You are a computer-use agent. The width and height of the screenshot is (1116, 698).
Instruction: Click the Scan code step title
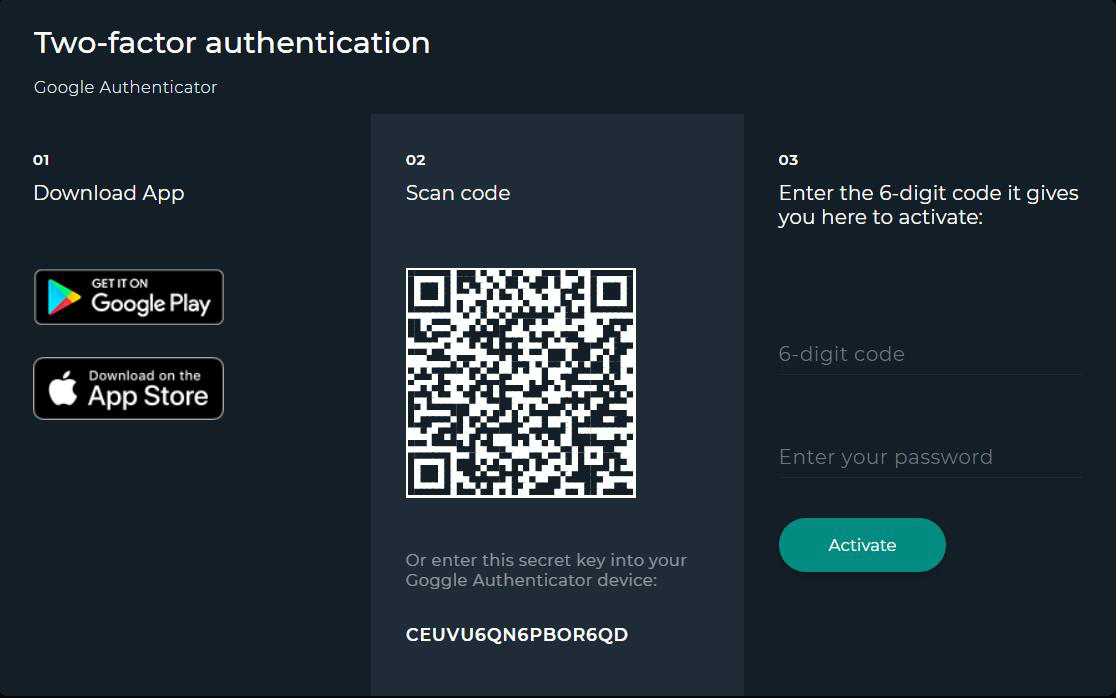458,193
